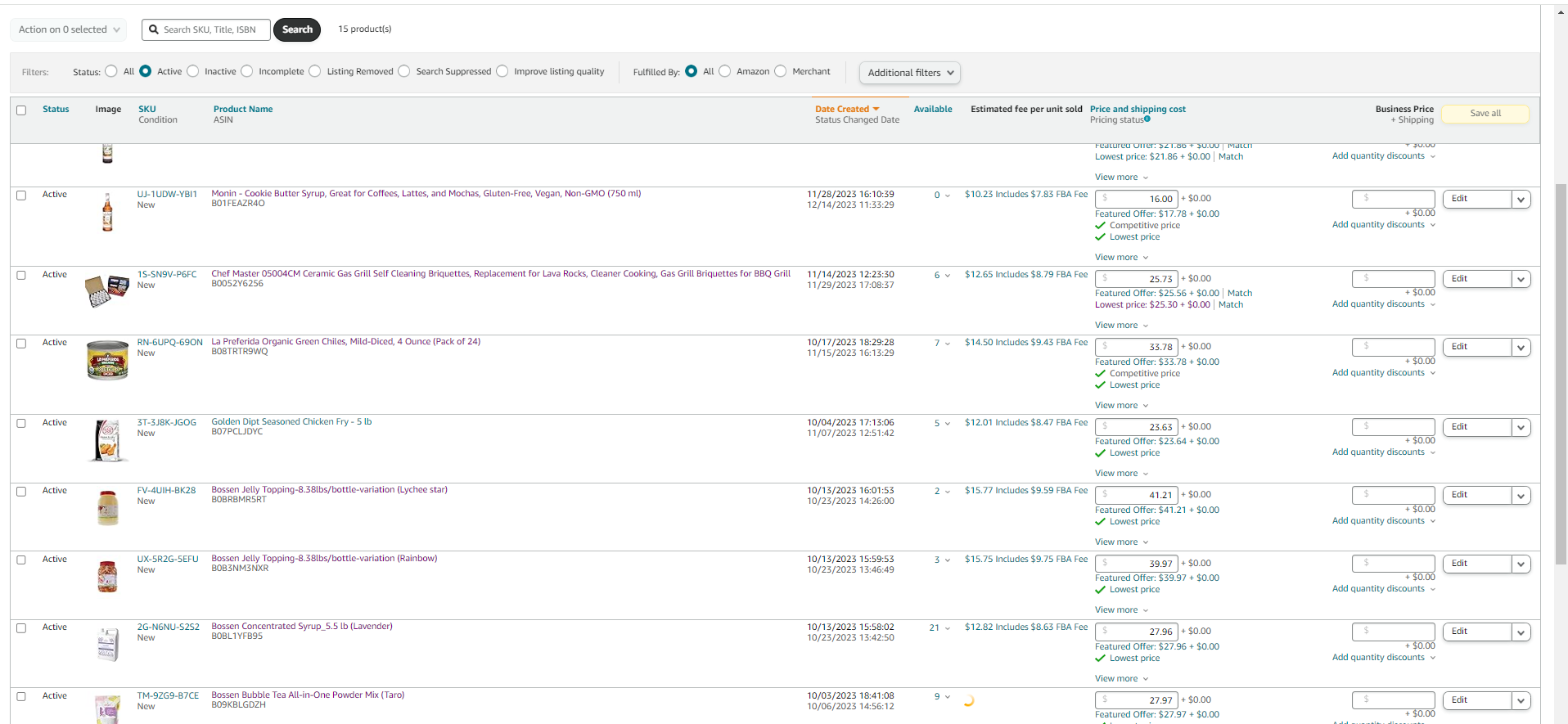Open the Golden Dipt Chicken Fry product image

click(107, 441)
